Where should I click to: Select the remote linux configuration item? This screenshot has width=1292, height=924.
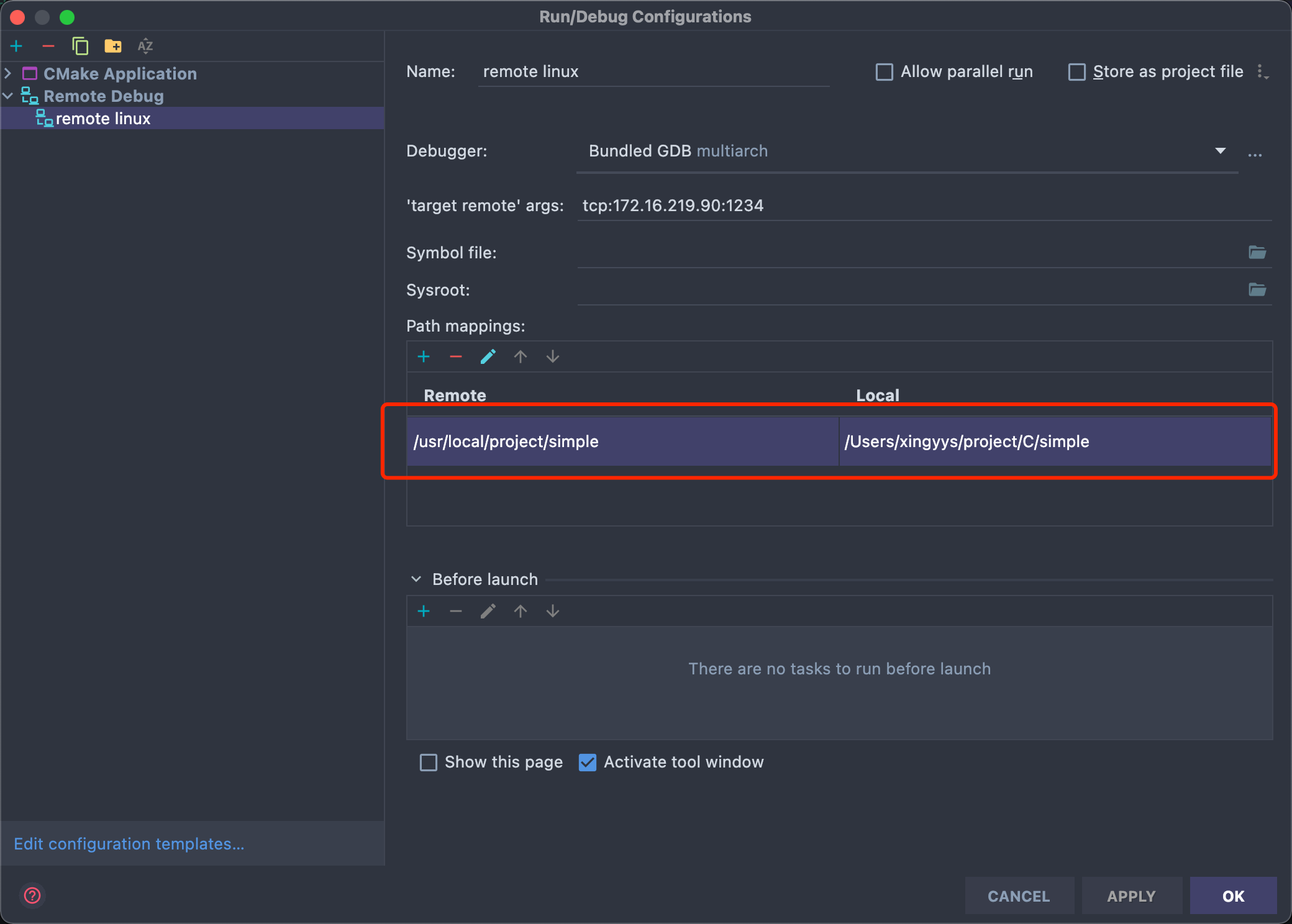click(x=103, y=119)
